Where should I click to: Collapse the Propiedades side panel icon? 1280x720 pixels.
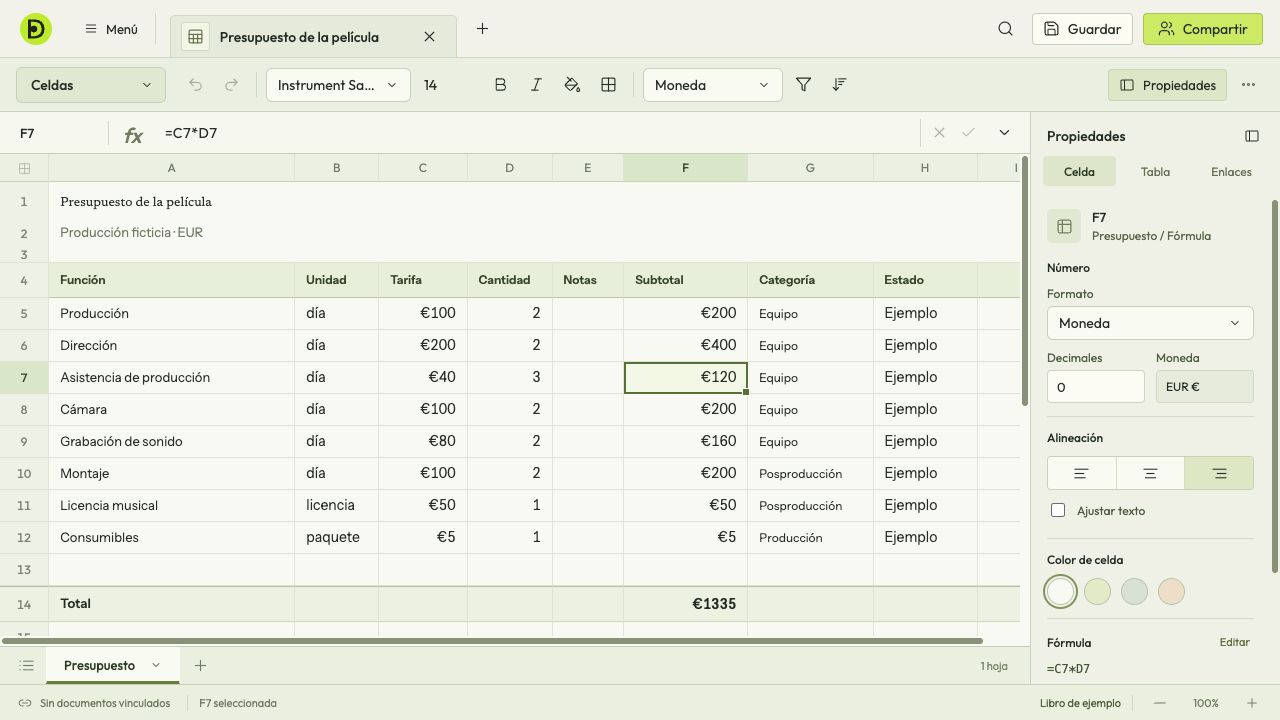tap(1251, 136)
